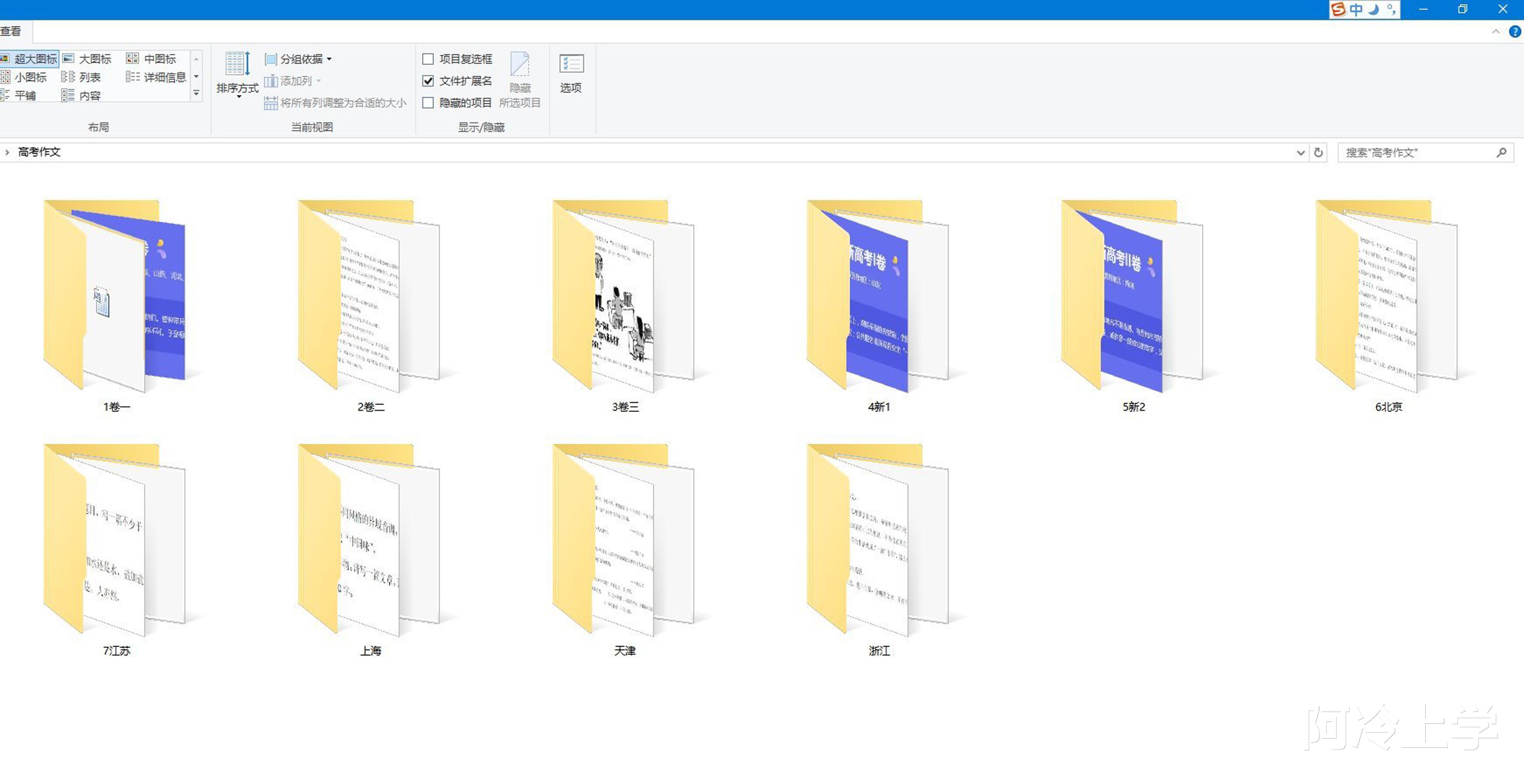Enable item check boxes
The height and width of the screenshot is (784, 1524).
pyautogui.click(x=428, y=59)
